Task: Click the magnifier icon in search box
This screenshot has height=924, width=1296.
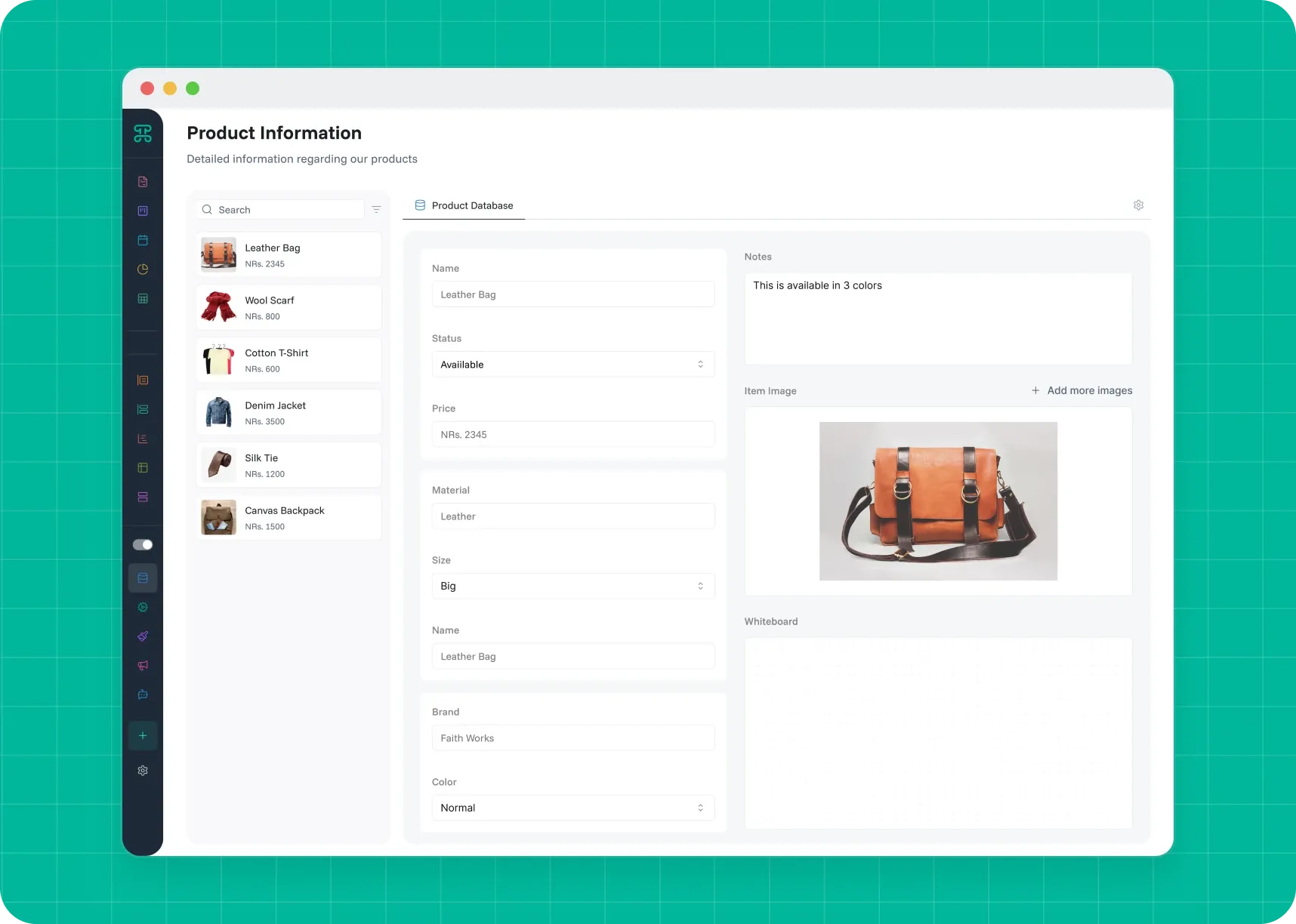Action: coord(207,210)
